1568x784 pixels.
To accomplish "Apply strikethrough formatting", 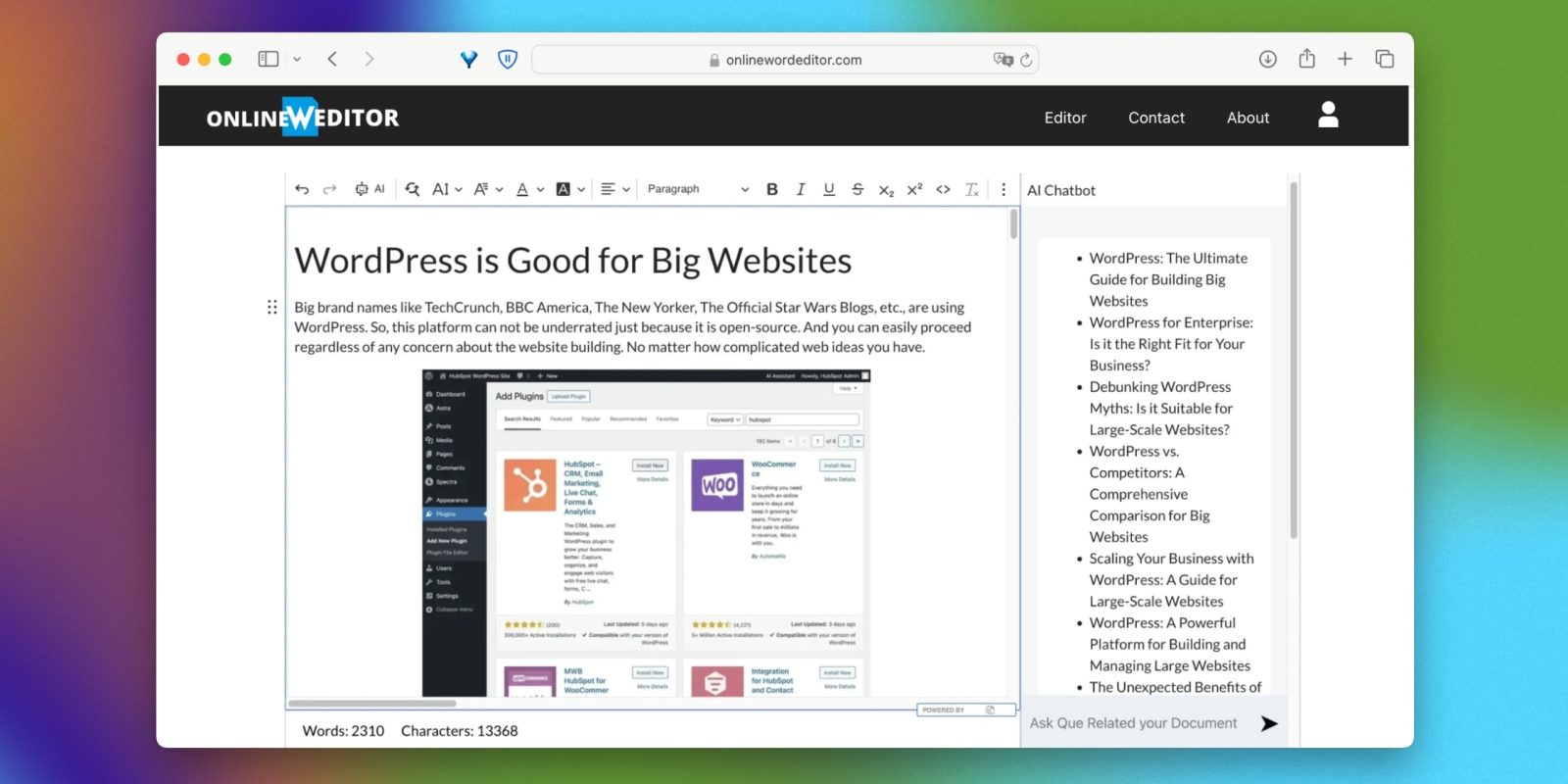I will [857, 189].
